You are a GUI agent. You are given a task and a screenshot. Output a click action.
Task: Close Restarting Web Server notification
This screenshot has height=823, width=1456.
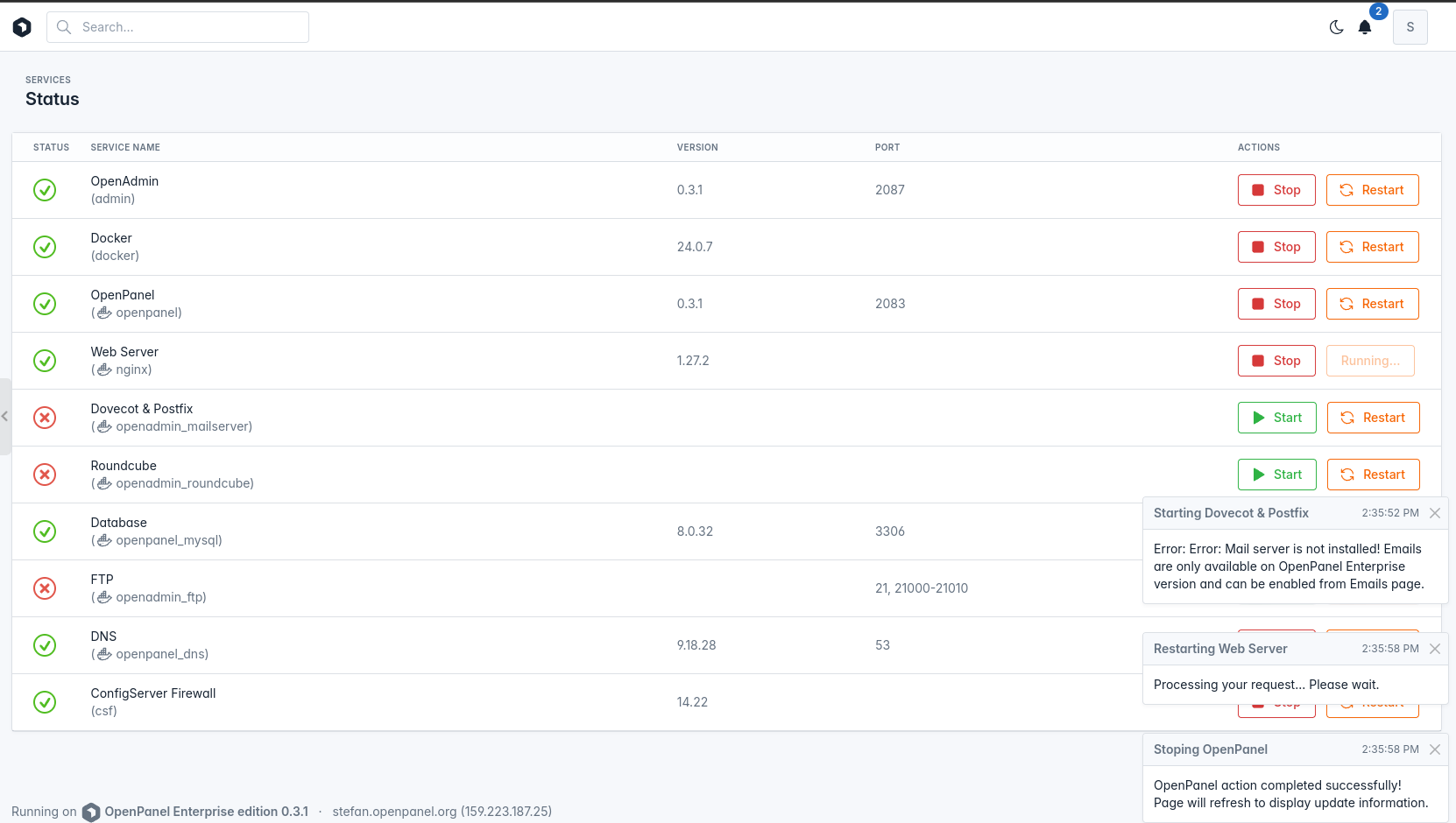(1435, 649)
